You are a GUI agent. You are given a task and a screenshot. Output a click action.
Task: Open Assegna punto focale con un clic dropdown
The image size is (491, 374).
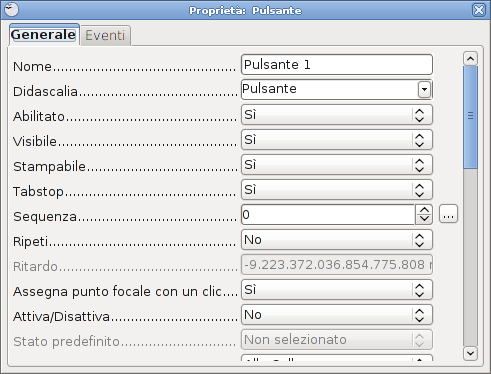(x=337, y=290)
